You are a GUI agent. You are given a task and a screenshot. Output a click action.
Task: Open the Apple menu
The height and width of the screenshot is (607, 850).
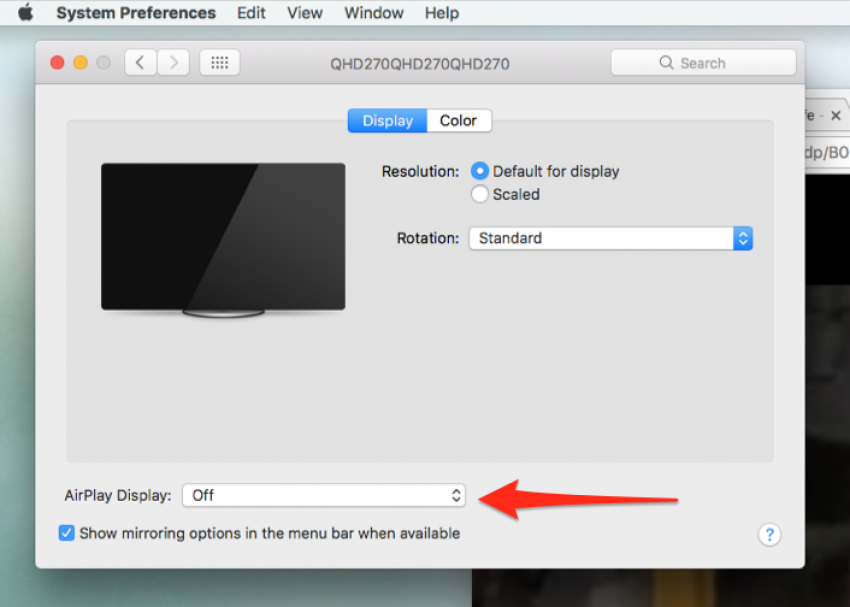(24, 12)
